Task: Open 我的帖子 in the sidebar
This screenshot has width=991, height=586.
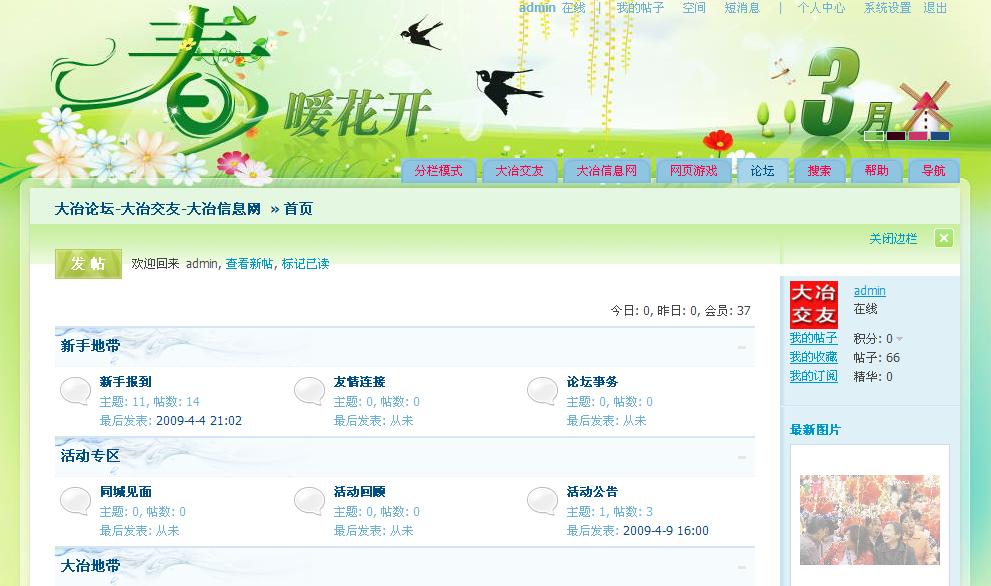Action: click(813, 338)
